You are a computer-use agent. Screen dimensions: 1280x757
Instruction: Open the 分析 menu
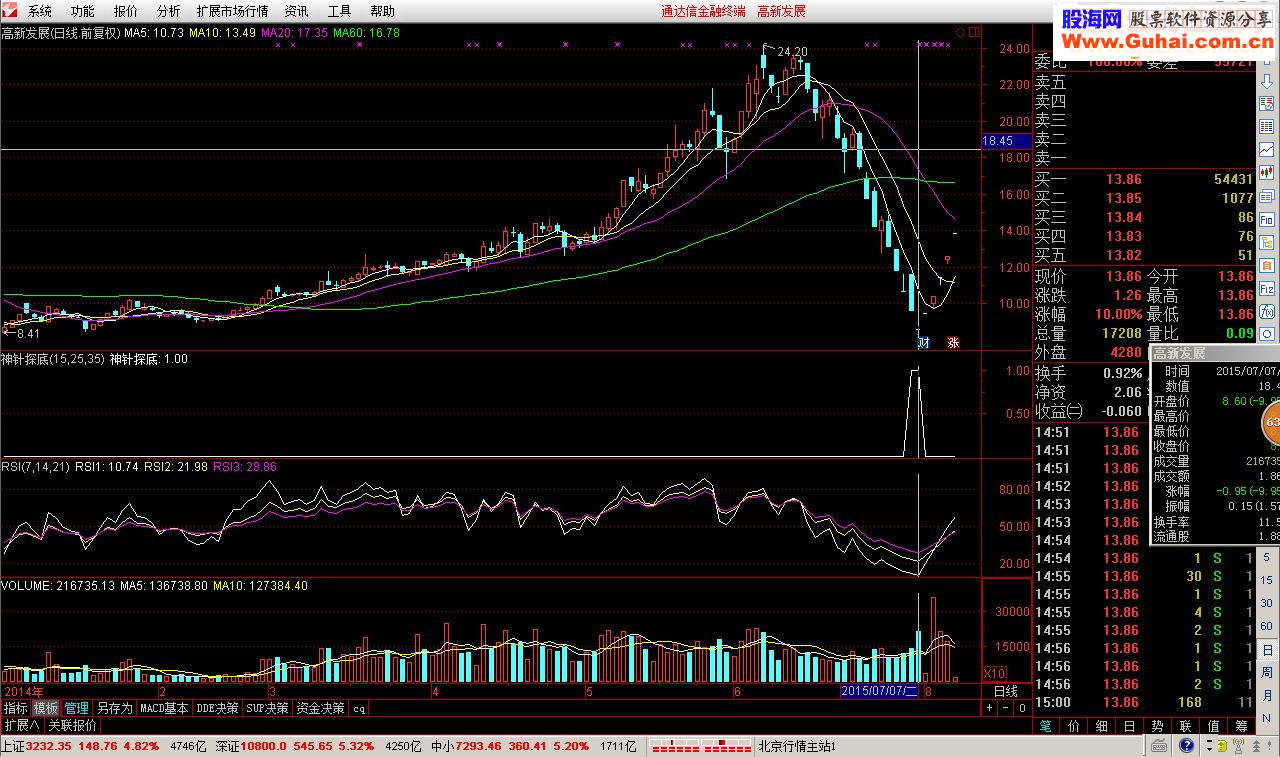click(169, 11)
